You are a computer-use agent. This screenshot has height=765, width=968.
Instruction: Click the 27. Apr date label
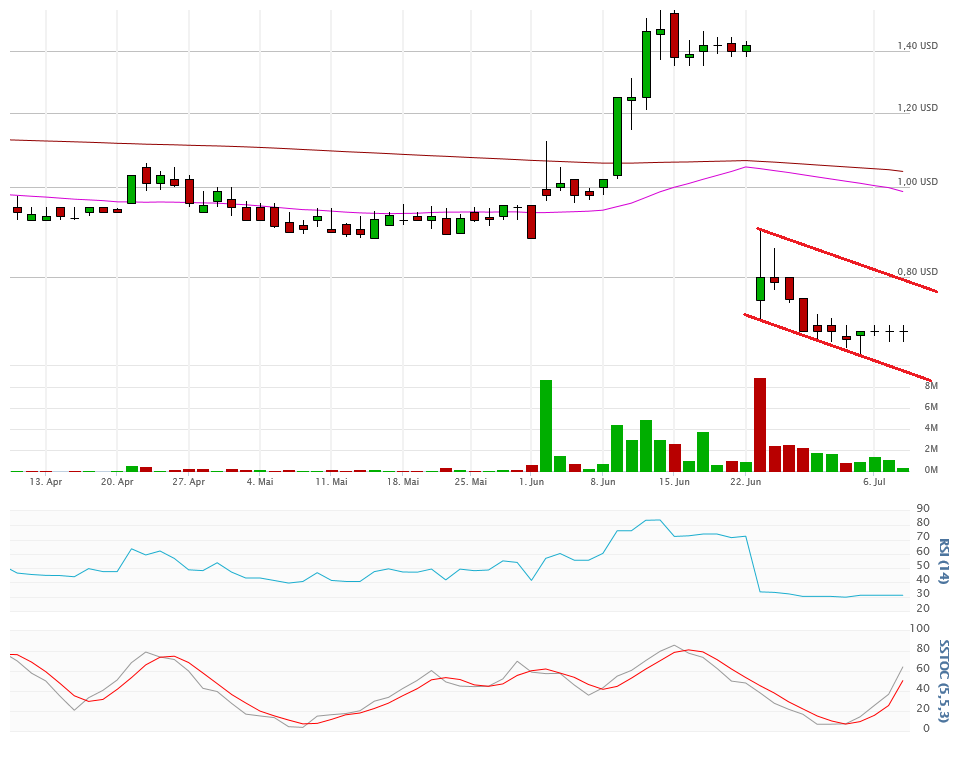click(189, 482)
